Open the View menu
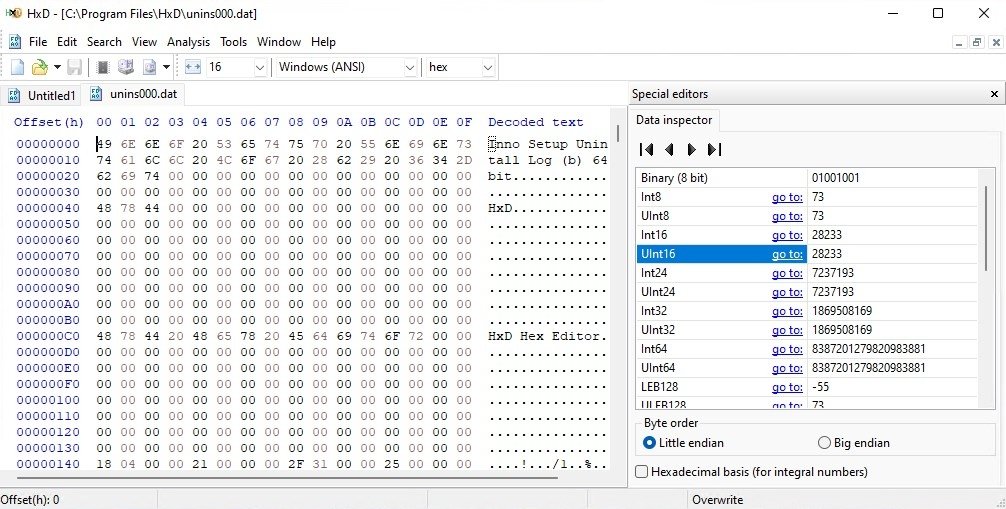The height and width of the screenshot is (509, 1006). (144, 42)
